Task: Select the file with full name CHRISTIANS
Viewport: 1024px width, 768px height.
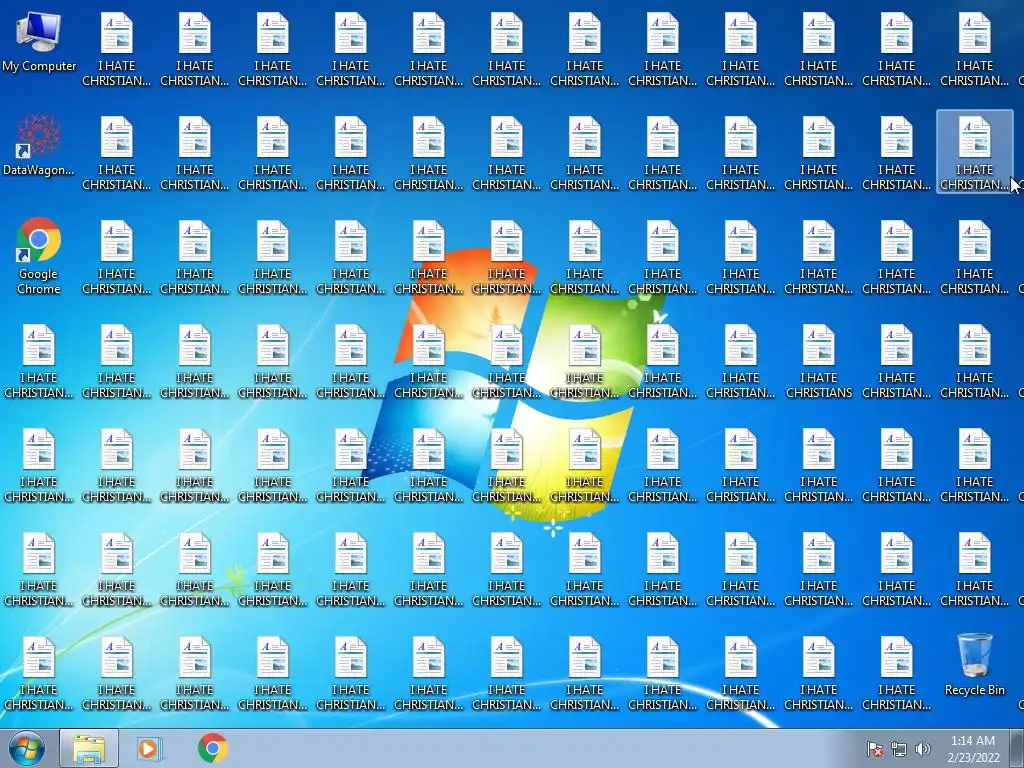Action: pos(819,362)
